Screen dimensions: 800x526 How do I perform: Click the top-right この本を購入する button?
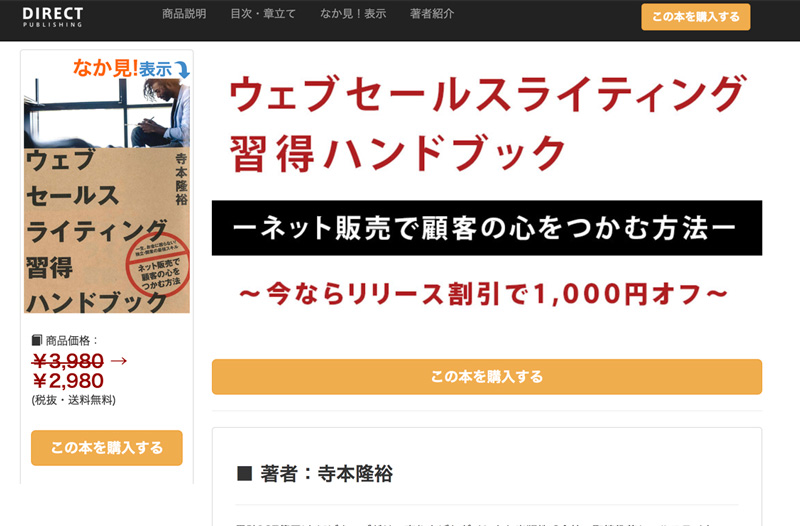point(695,17)
